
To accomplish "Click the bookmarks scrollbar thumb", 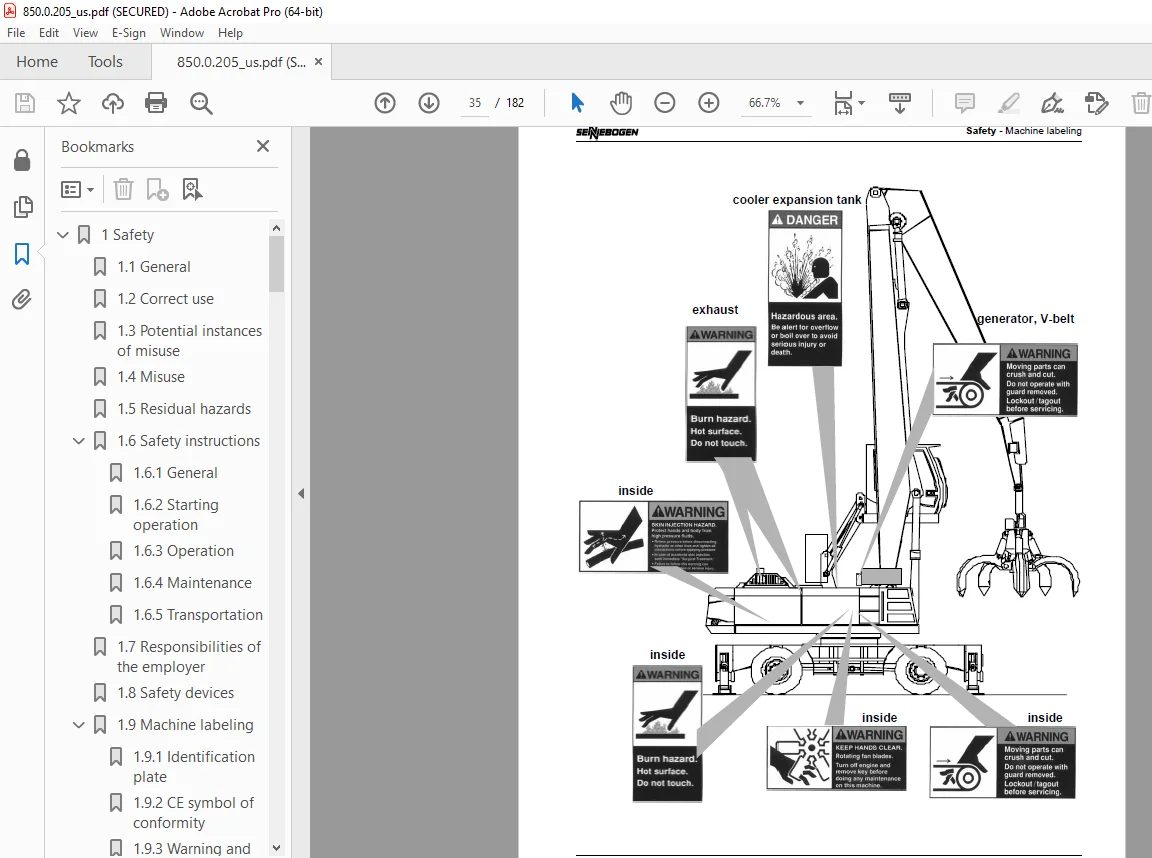I will pyautogui.click(x=276, y=264).
